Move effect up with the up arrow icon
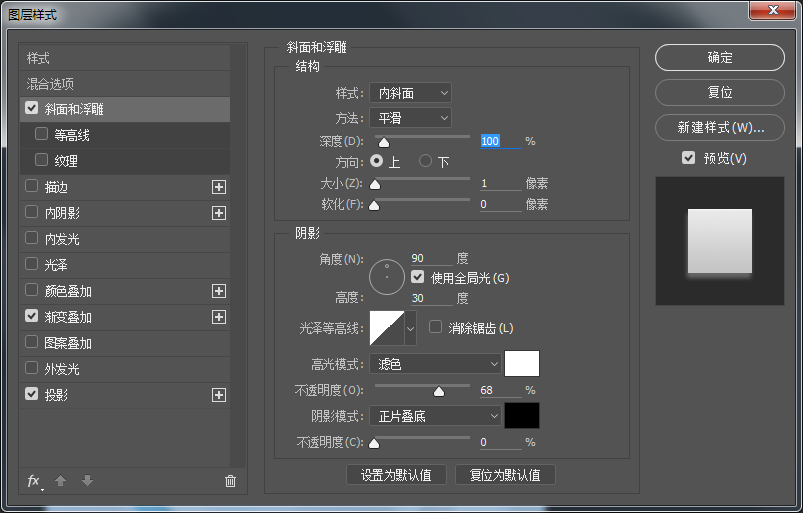803x513 pixels. [60, 481]
